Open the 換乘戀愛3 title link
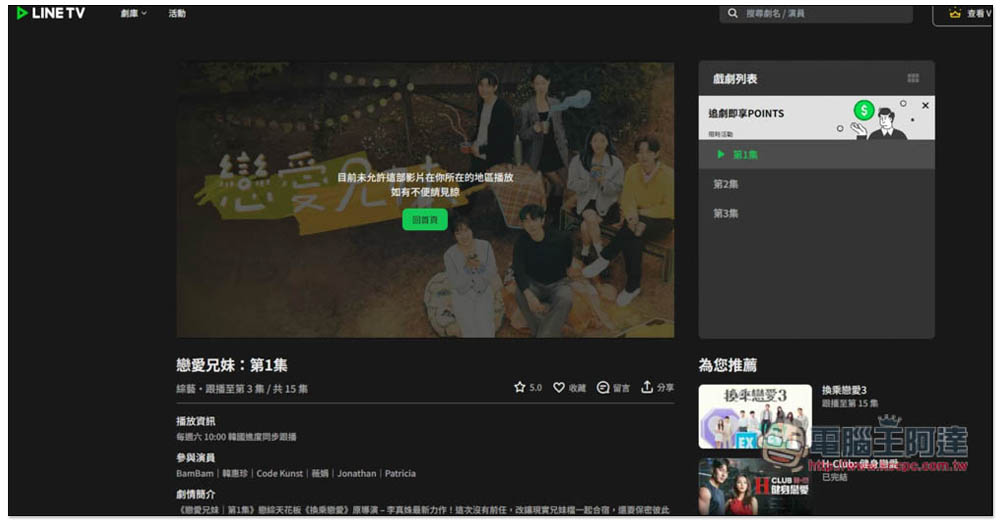The width and height of the screenshot is (1000, 522). pos(844,390)
